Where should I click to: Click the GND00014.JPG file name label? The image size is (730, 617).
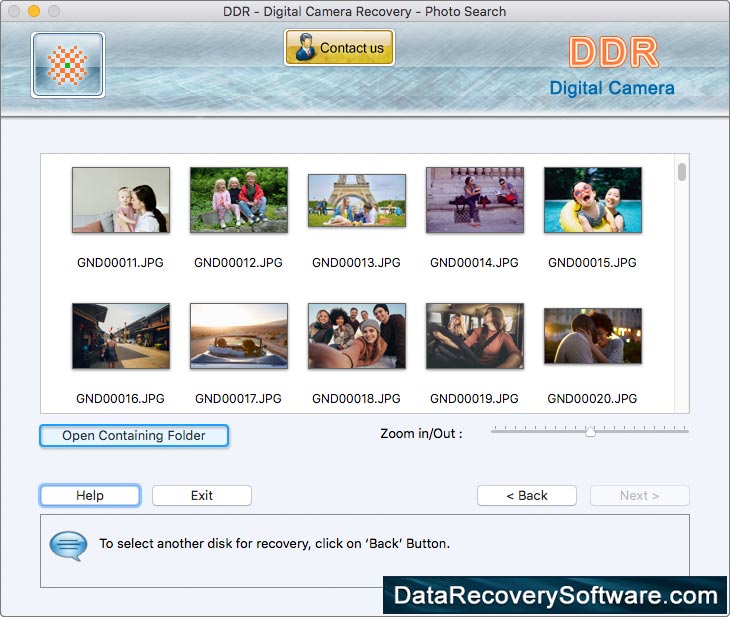[x=474, y=263]
